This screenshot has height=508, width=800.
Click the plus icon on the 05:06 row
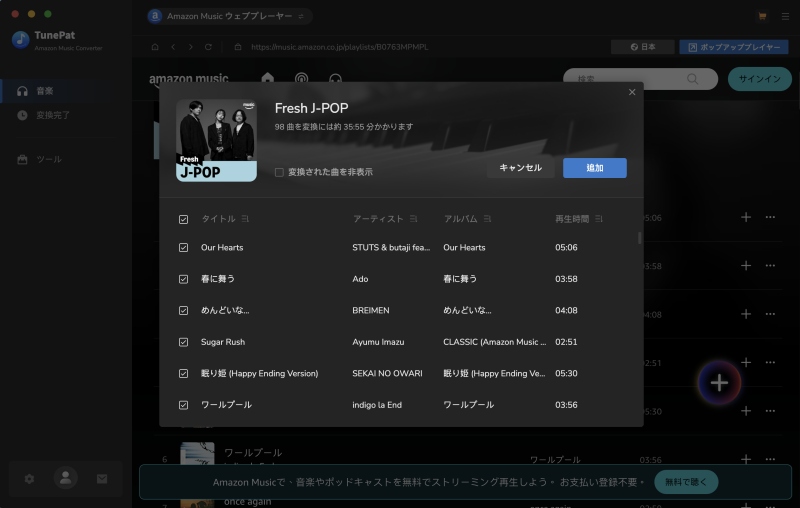click(746, 217)
